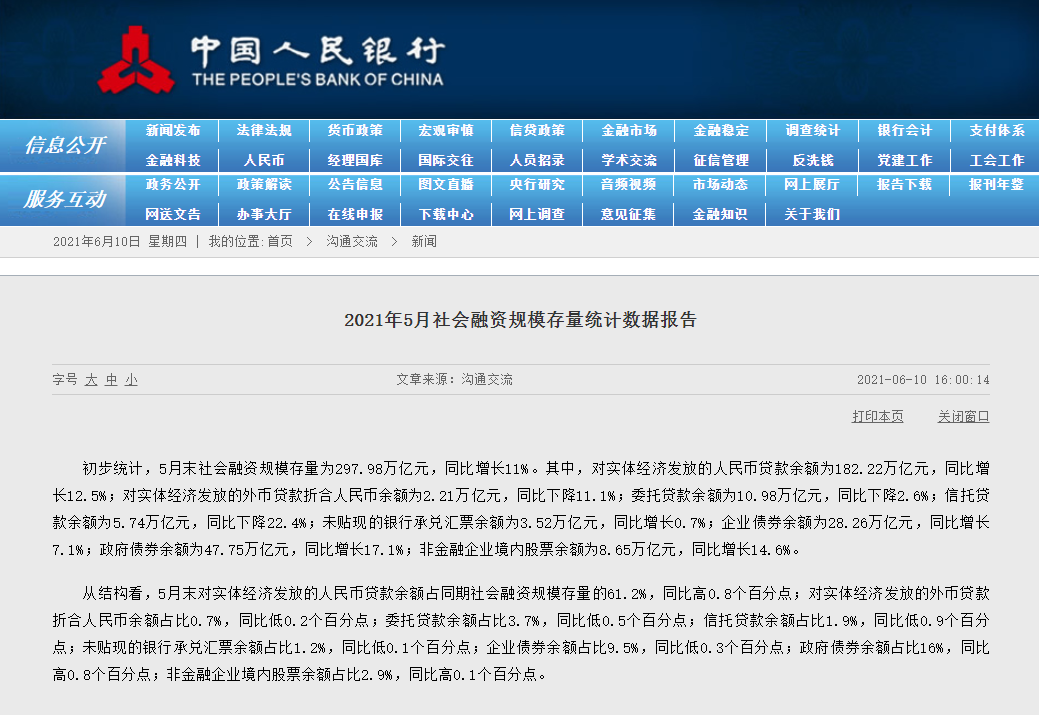The width and height of the screenshot is (1039, 715).
Task: Go to the 金融市场 section
Action: tap(629, 131)
